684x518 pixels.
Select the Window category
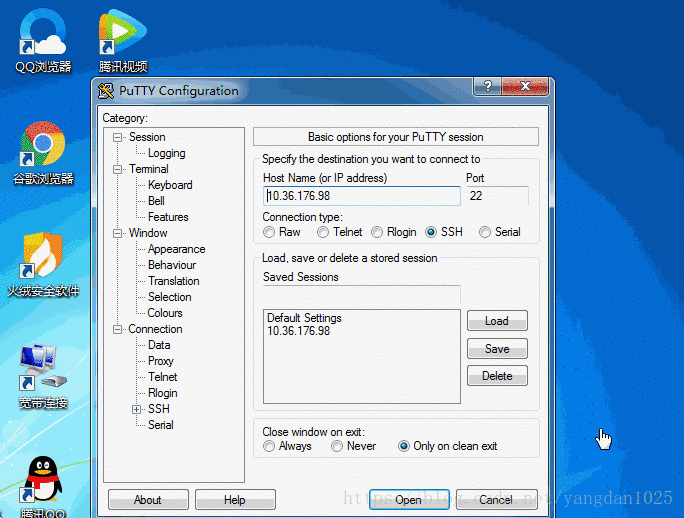[148, 233]
